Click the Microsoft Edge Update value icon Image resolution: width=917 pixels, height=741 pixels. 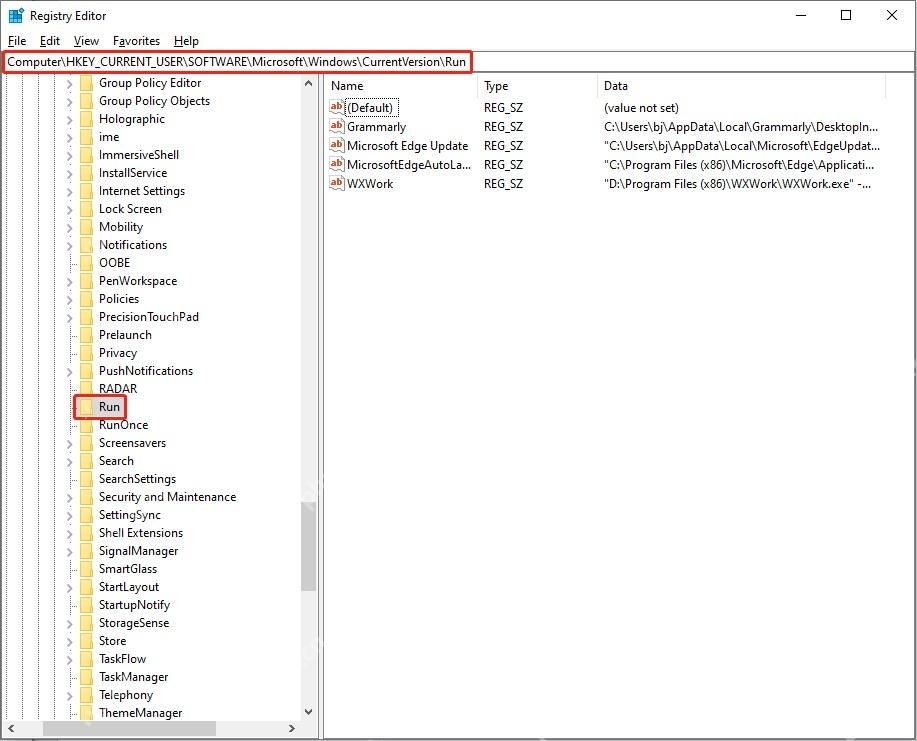[x=336, y=145]
